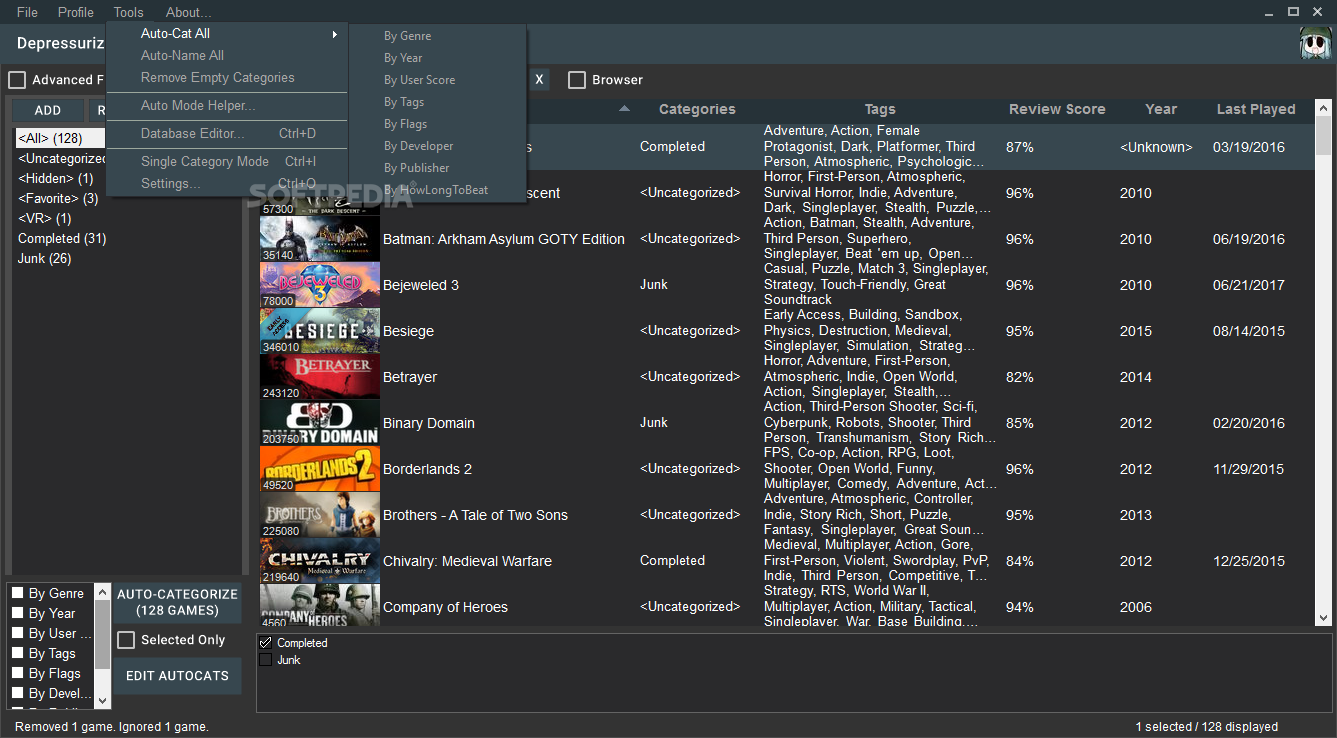Screen dimensions: 1337x738
Task: Click the Betrayer game thumbnail
Action: pyautogui.click(x=319, y=377)
